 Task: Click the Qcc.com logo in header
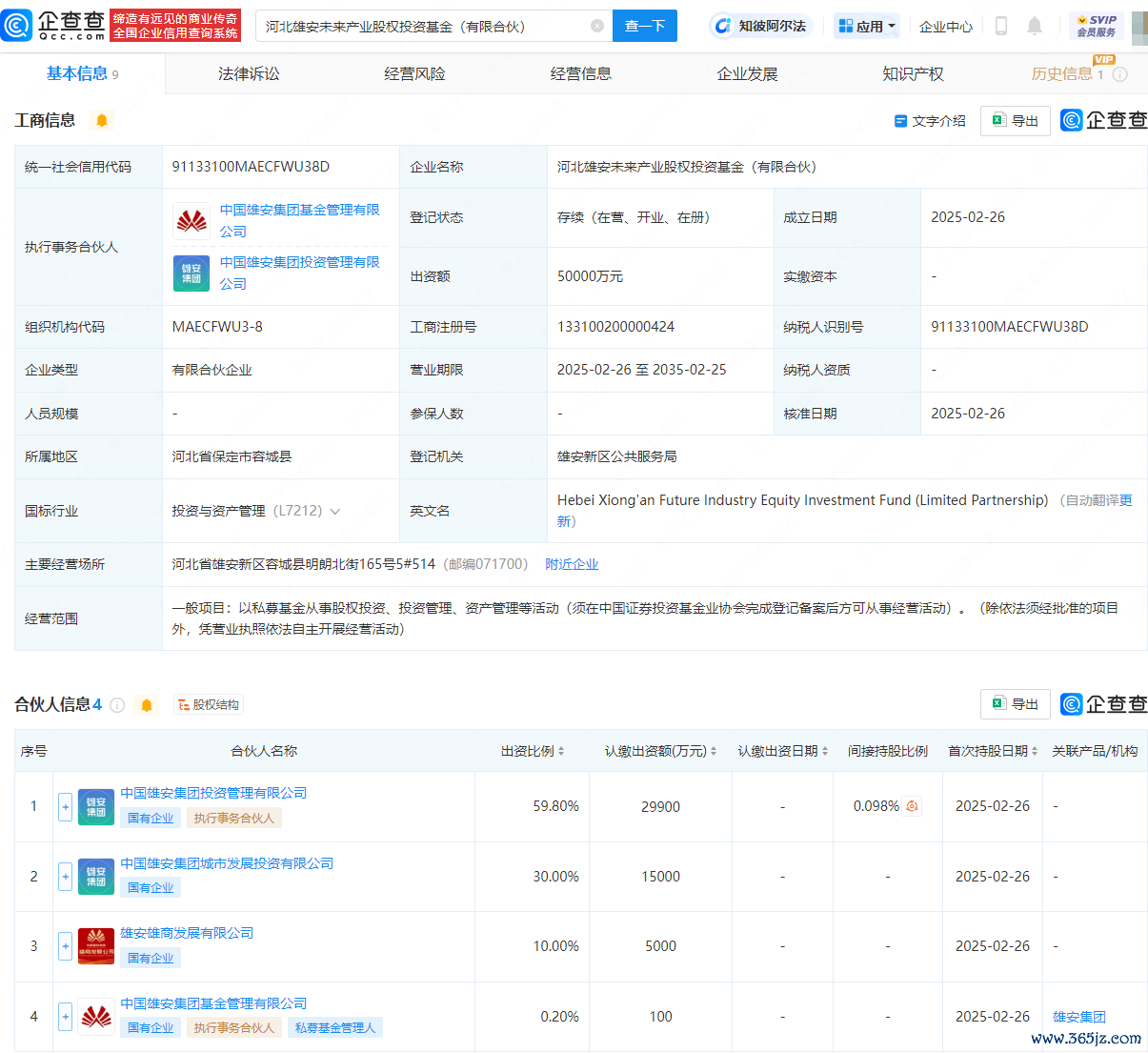(53, 26)
